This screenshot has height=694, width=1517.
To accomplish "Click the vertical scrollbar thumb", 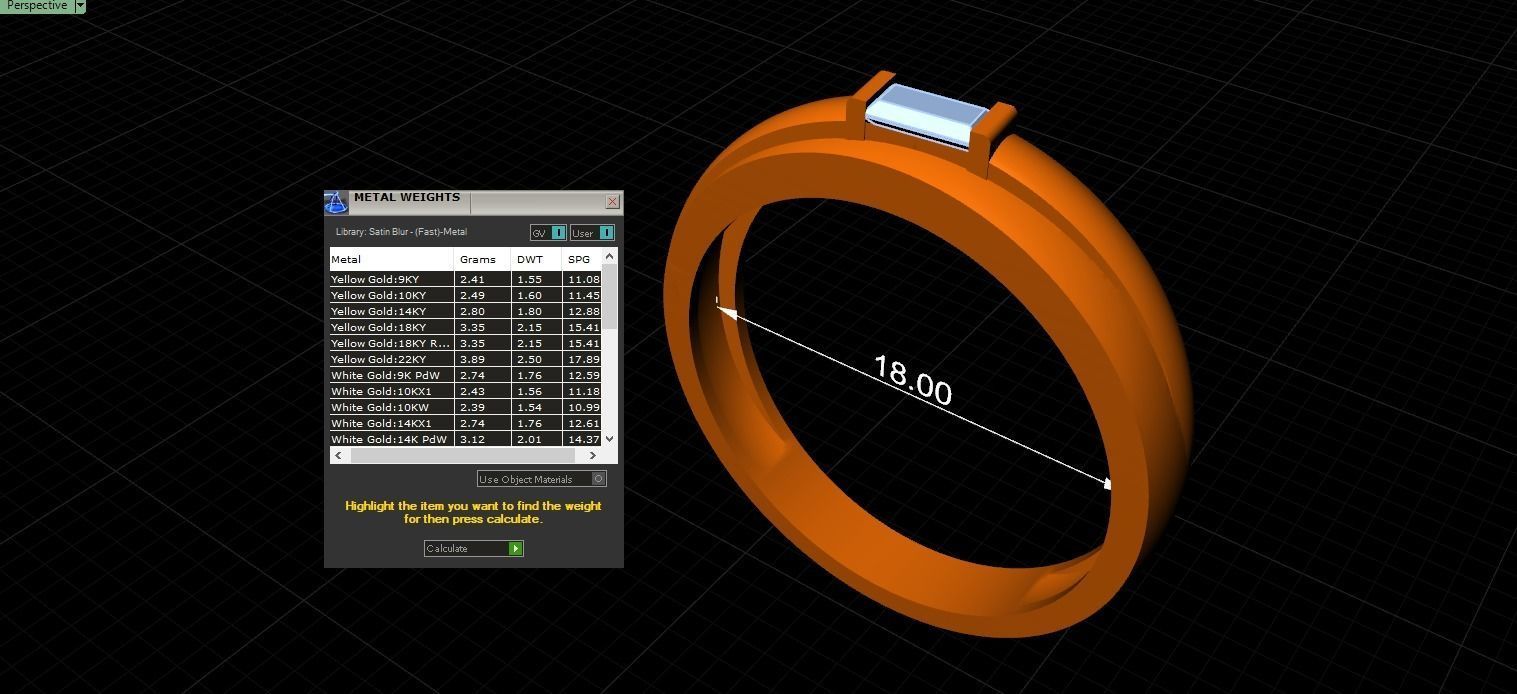I will [x=610, y=297].
